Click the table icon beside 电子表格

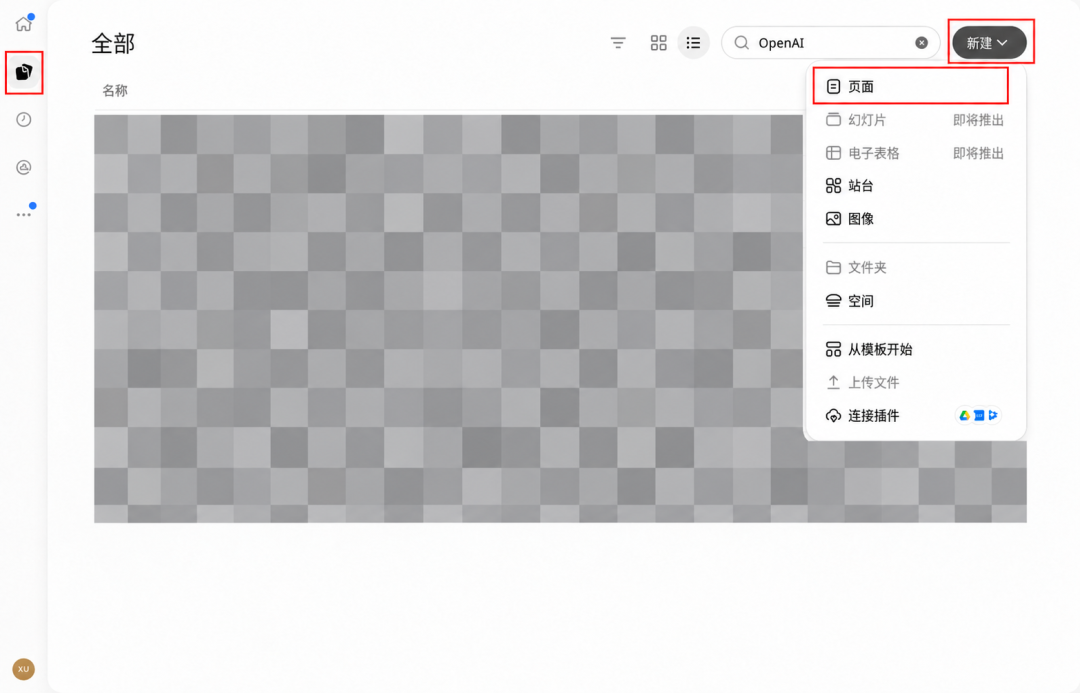pos(833,153)
